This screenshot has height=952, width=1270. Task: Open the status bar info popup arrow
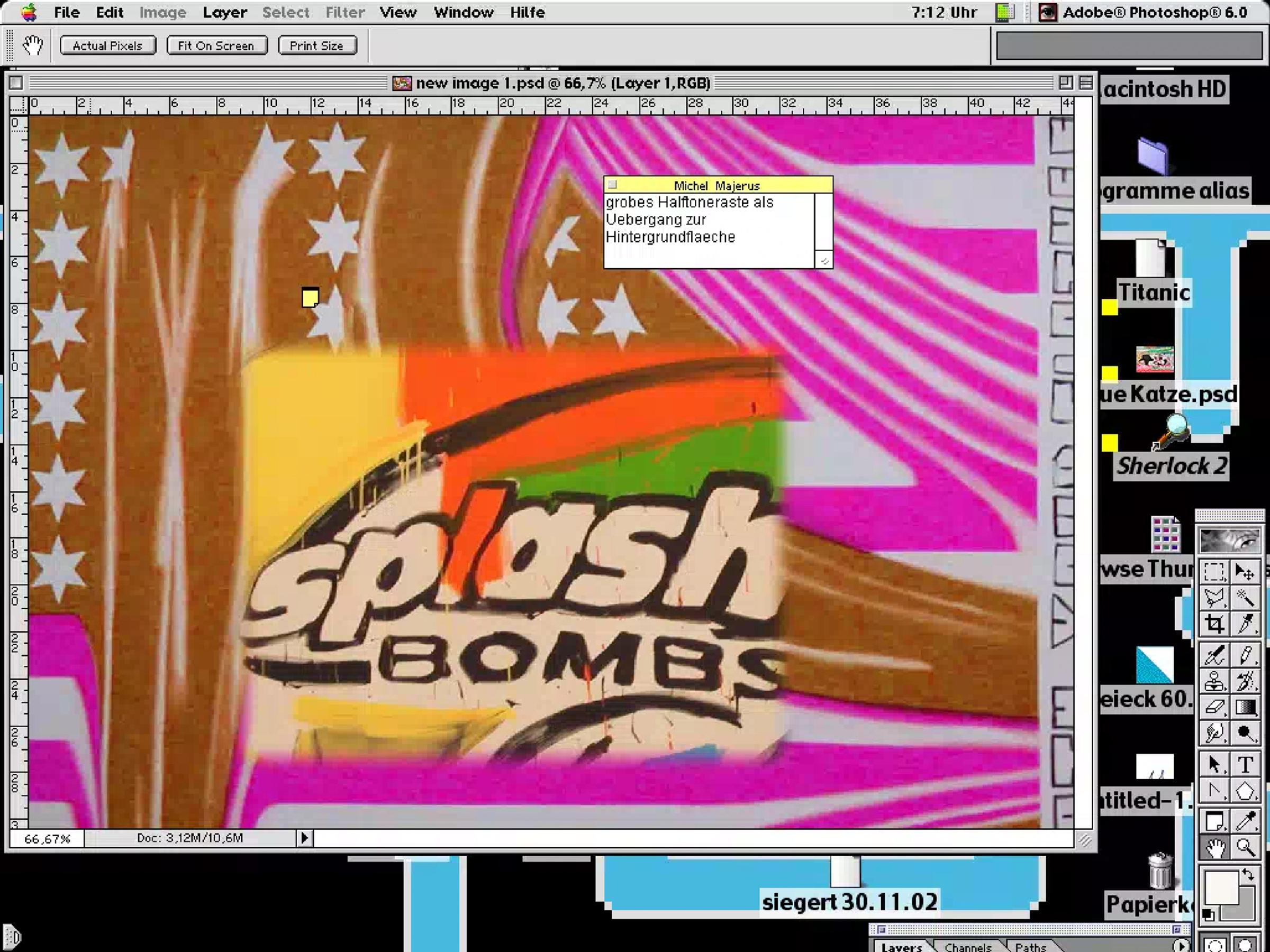tap(304, 838)
